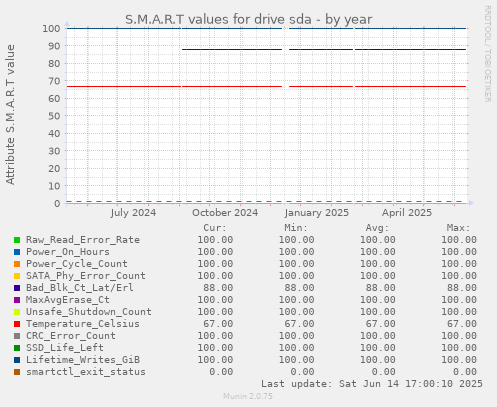497x407 pixels.
Task: Click the Cur value 67.00 for Temperature_Celsius
Action: click(x=218, y=324)
